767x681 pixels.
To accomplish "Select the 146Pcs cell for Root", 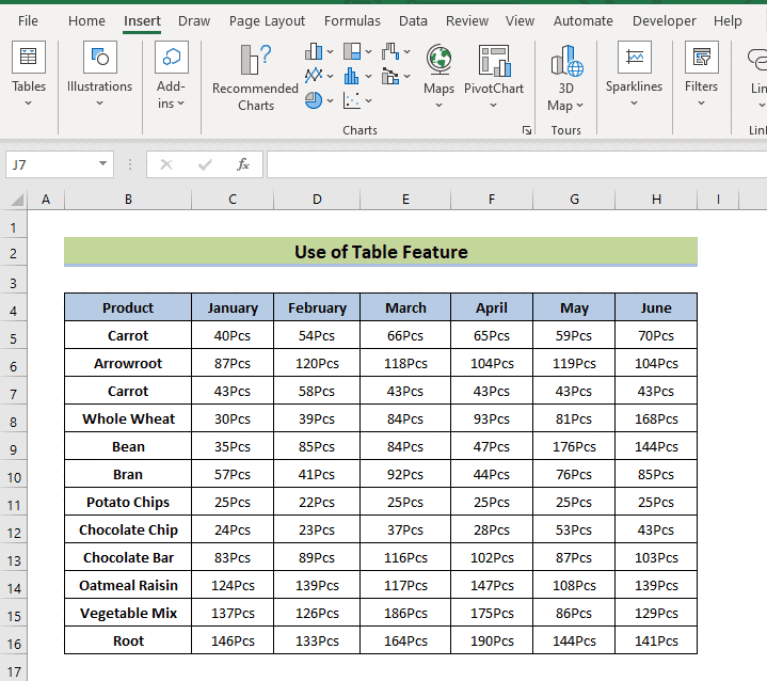I will (x=233, y=641).
